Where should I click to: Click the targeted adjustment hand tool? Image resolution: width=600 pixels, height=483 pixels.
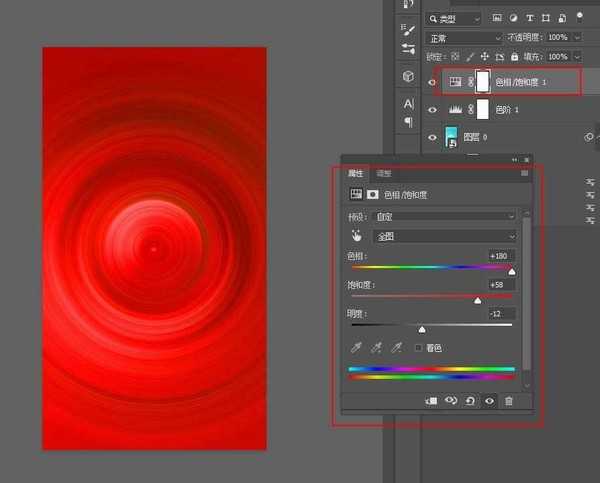(356, 236)
